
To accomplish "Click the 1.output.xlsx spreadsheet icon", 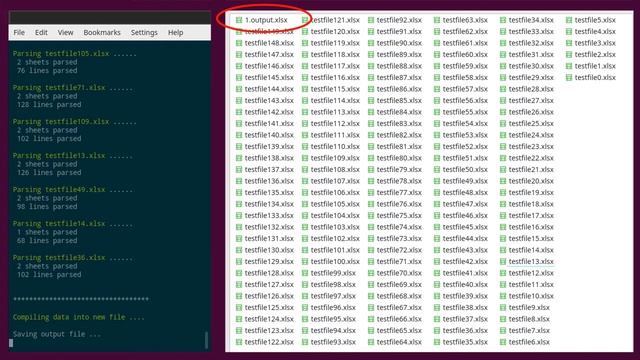I will click(239, 20).
